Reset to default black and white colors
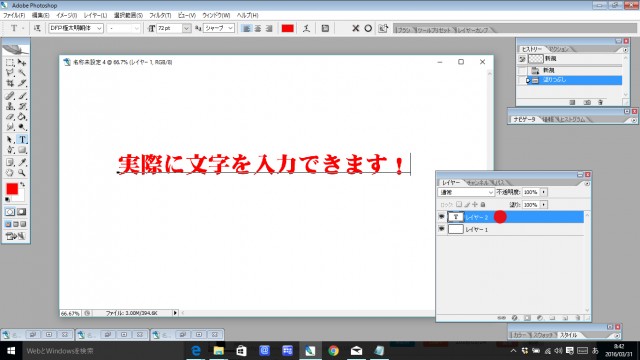This screenshot has height=360, width=640. pyautogui.click(x=7, y=200)
